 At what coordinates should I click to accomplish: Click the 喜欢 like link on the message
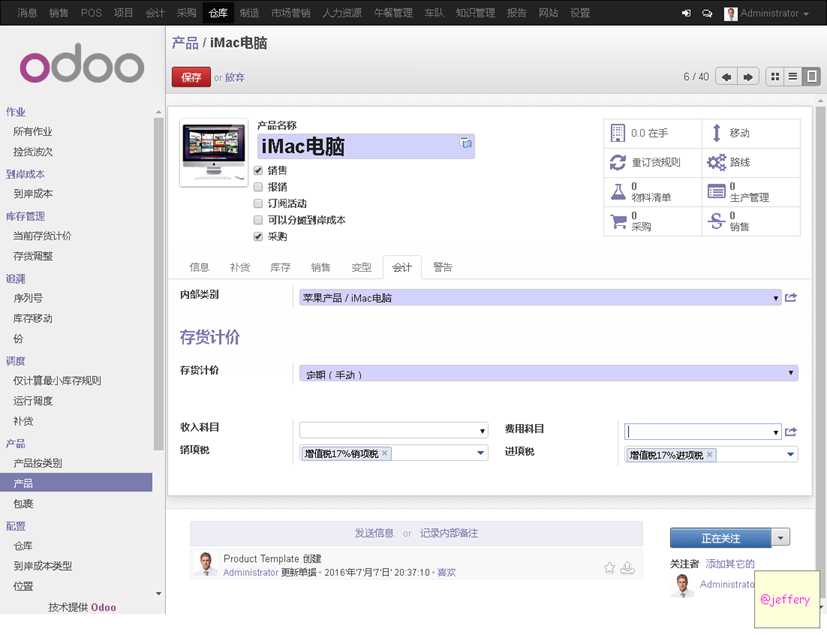[446, 572]
